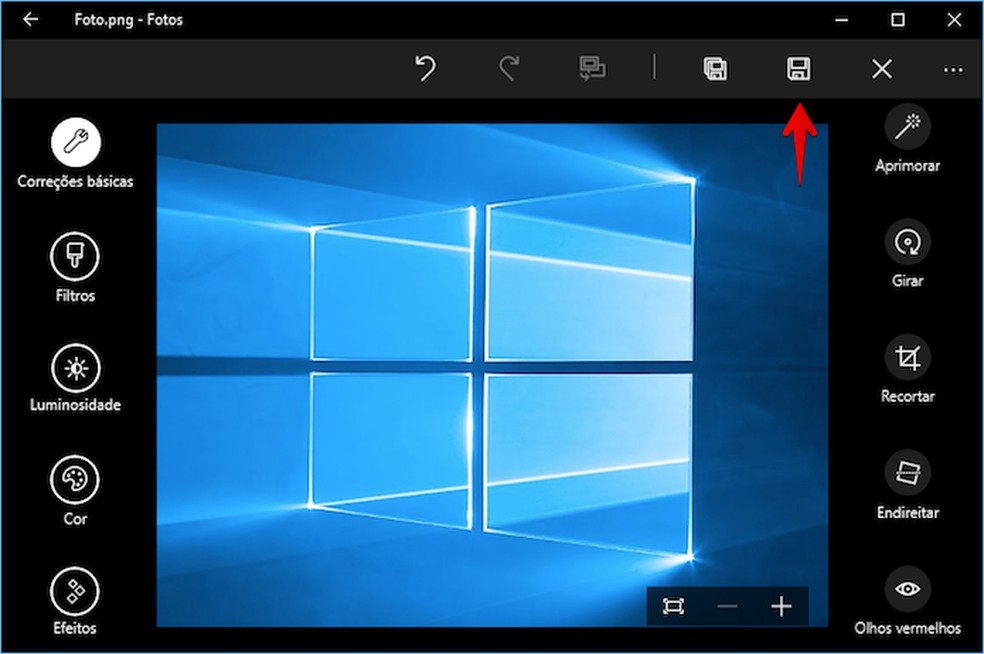Click the back arrow in title bar
Viewport: 984px width, 654px height.
(x=30, y=19)
